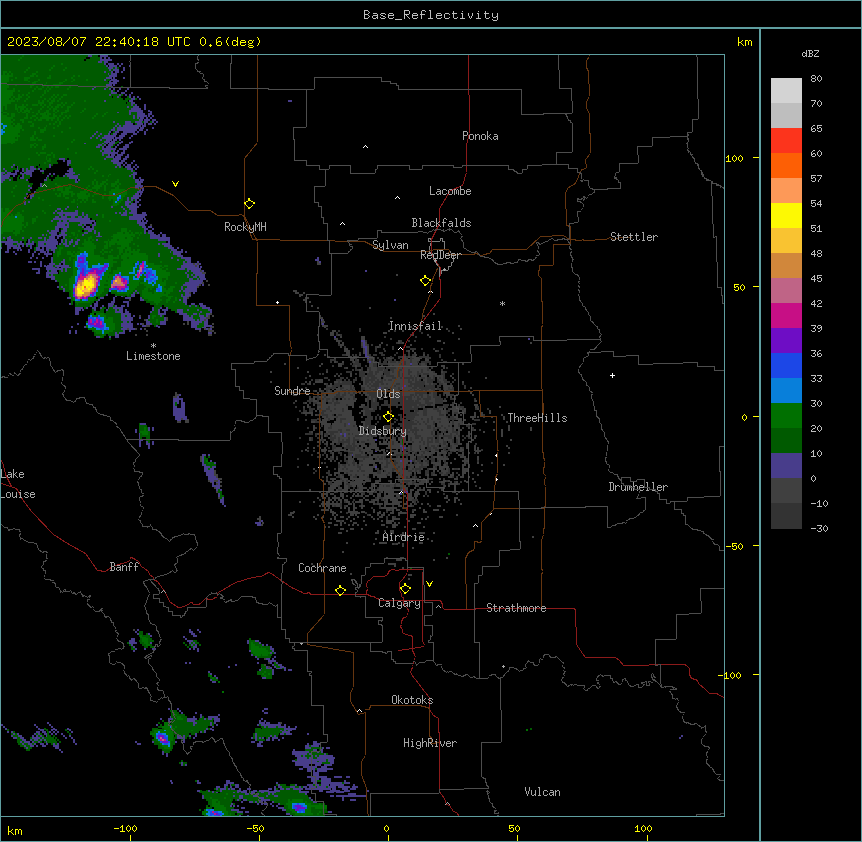Click the 0.6(deg) elevation angle text
This screenshot has height=842, width=862.
point(230,42)
